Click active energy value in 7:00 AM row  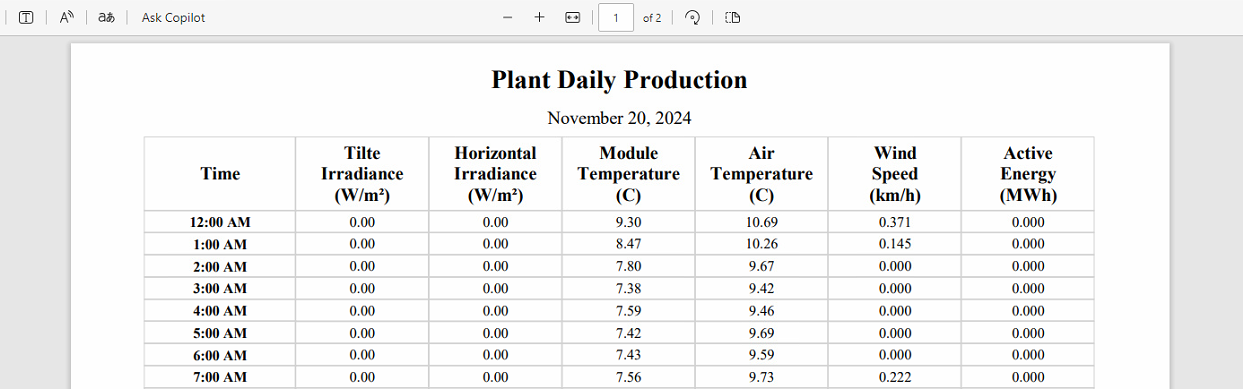point(1028,377)
